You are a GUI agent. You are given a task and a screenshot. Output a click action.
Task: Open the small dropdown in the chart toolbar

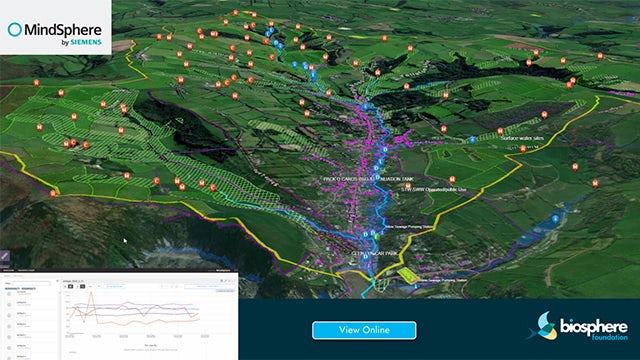[x=94, y=287]
